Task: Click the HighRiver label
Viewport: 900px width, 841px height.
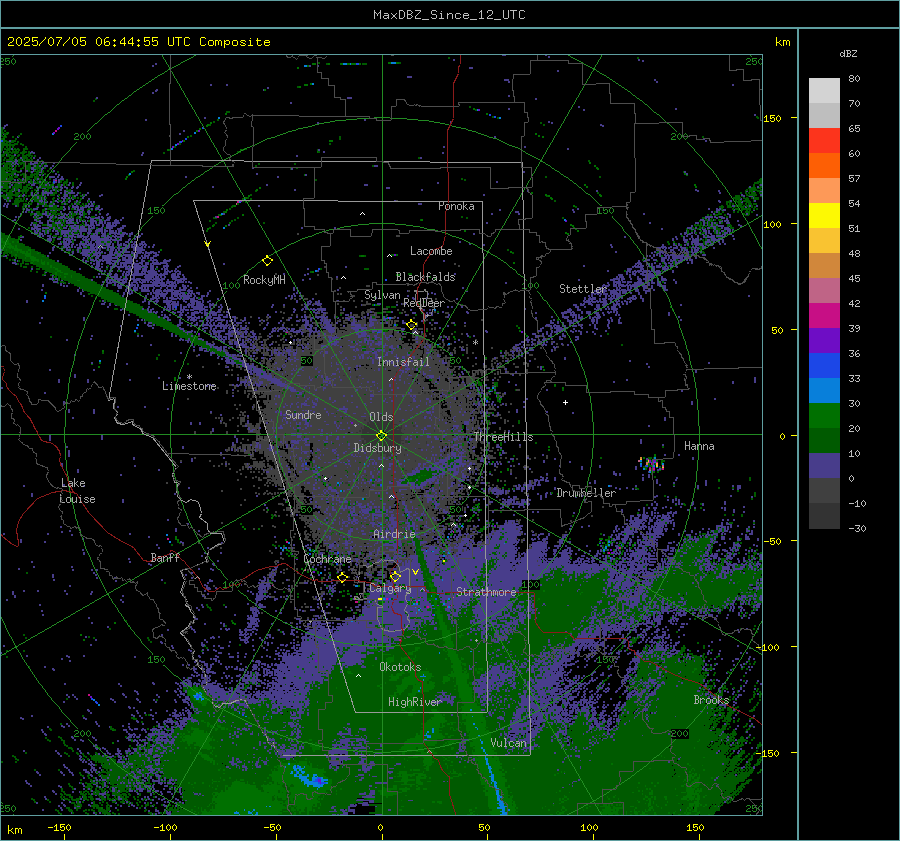Action: pyautogui.click(x=414, y=702)
